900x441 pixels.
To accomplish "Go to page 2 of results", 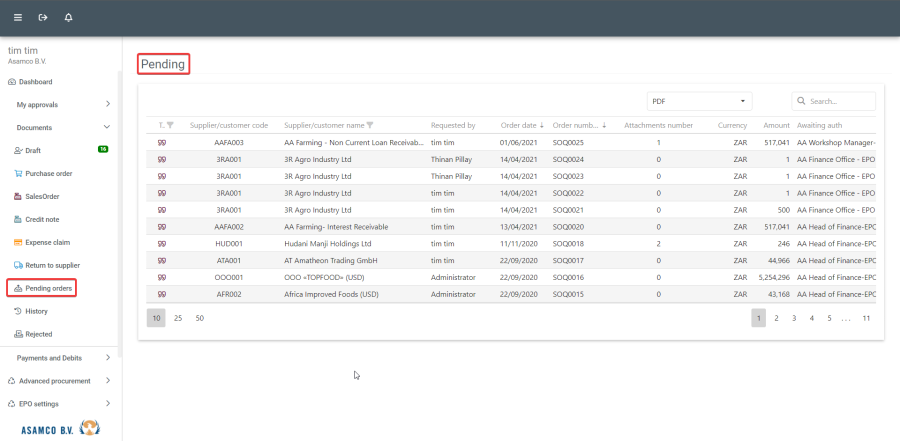I will point(776,317).
